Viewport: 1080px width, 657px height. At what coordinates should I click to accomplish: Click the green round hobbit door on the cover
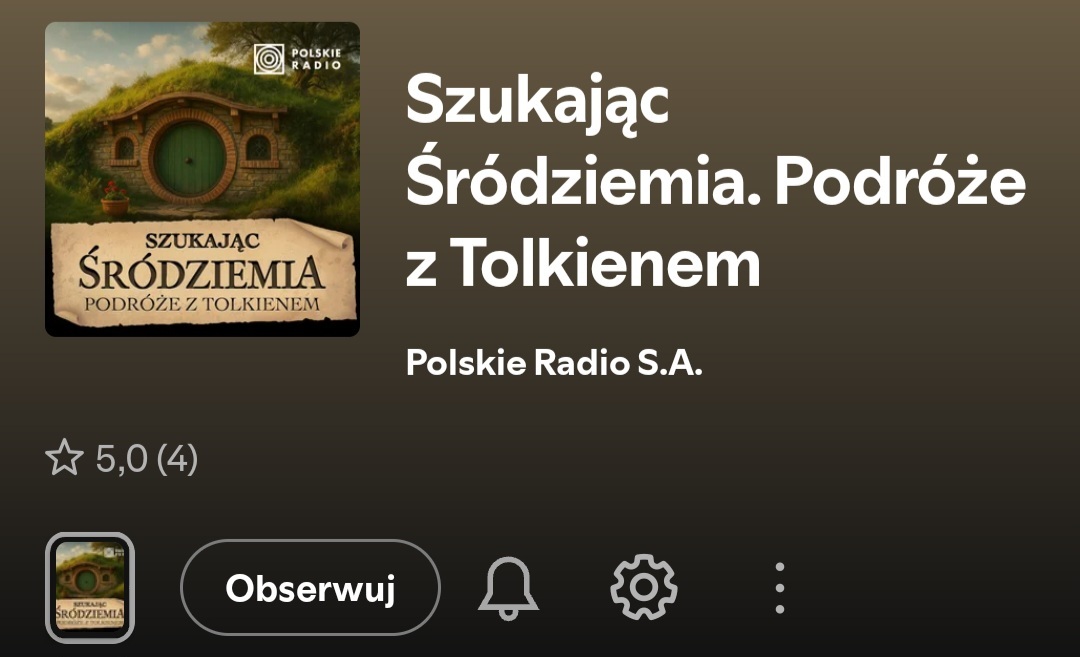190,158
